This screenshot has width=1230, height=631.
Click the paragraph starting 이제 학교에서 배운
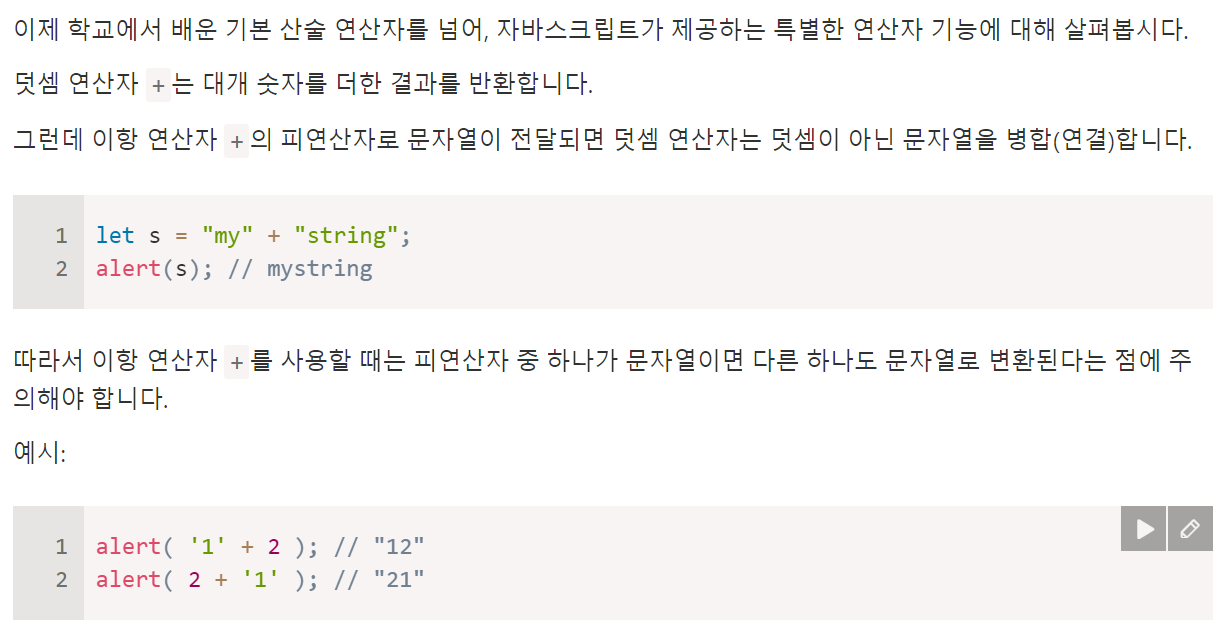602,30
